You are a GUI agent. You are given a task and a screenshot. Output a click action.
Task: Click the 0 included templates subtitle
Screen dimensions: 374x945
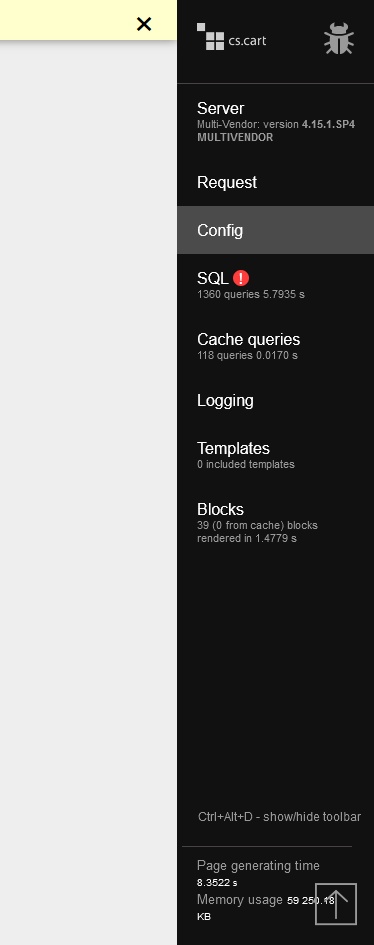click(x=246, y=464)
